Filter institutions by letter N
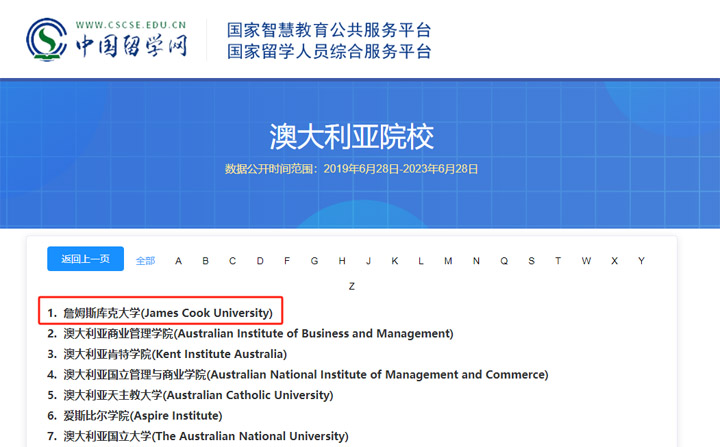Viewport: 720px width, 447px height. tap(476, 261)
